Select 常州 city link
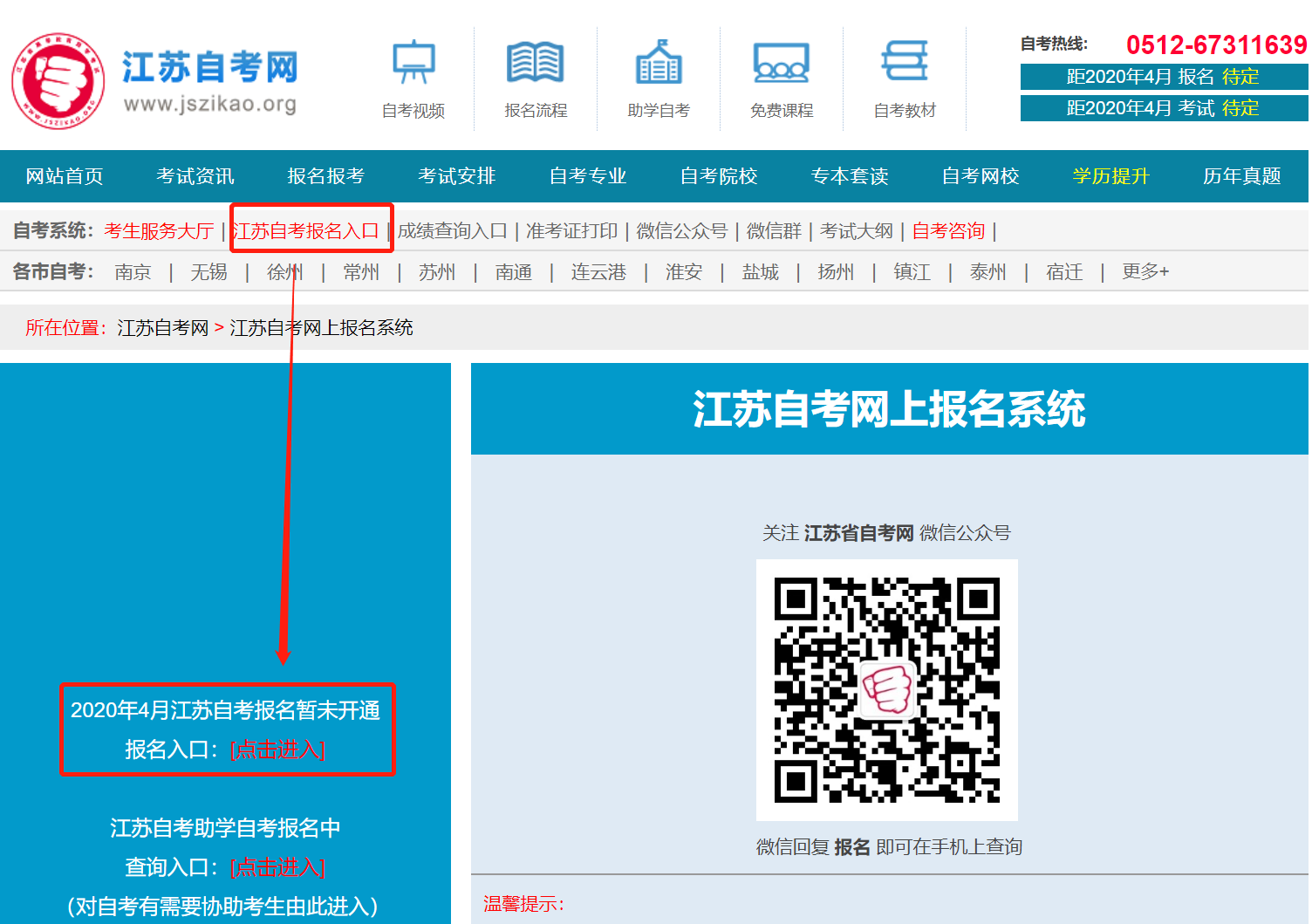1312x924 pixels. tap(361, 272)
